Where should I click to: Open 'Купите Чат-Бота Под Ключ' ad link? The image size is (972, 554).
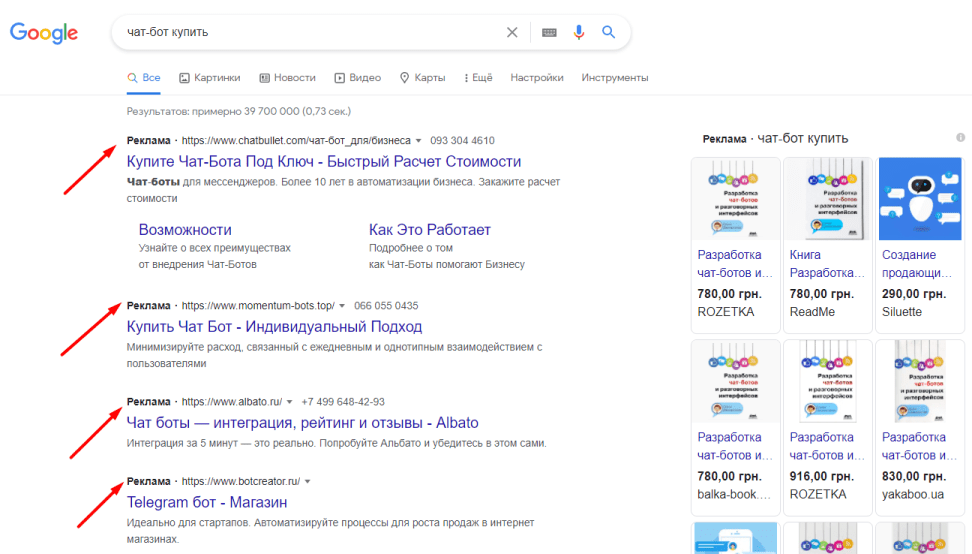(324, 161)
